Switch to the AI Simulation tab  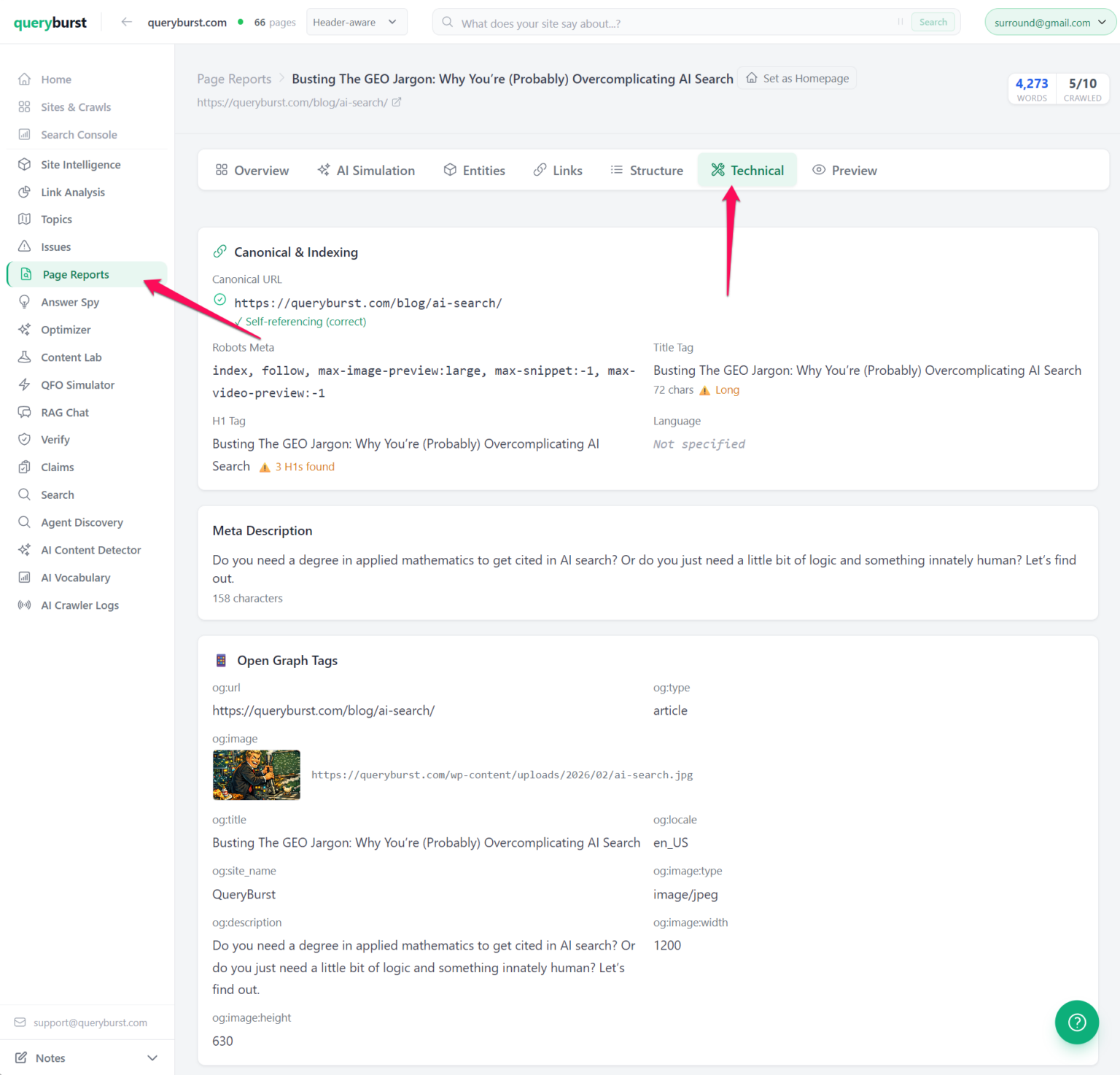pyautogui.click(x=366, y=171)
